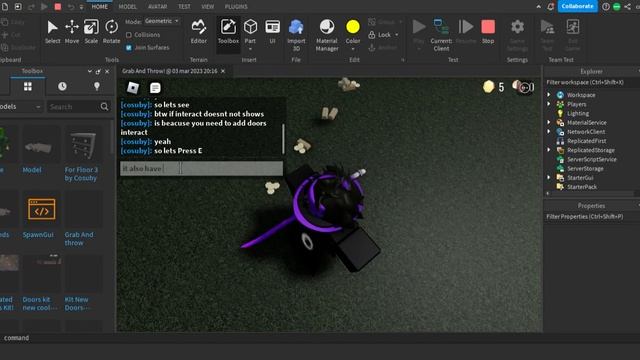Click the new file icon in title bar

(x=5, y=7)
